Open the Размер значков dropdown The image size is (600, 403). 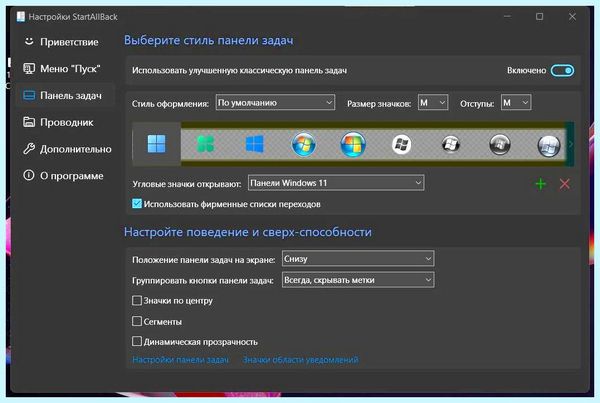(433, 103)
